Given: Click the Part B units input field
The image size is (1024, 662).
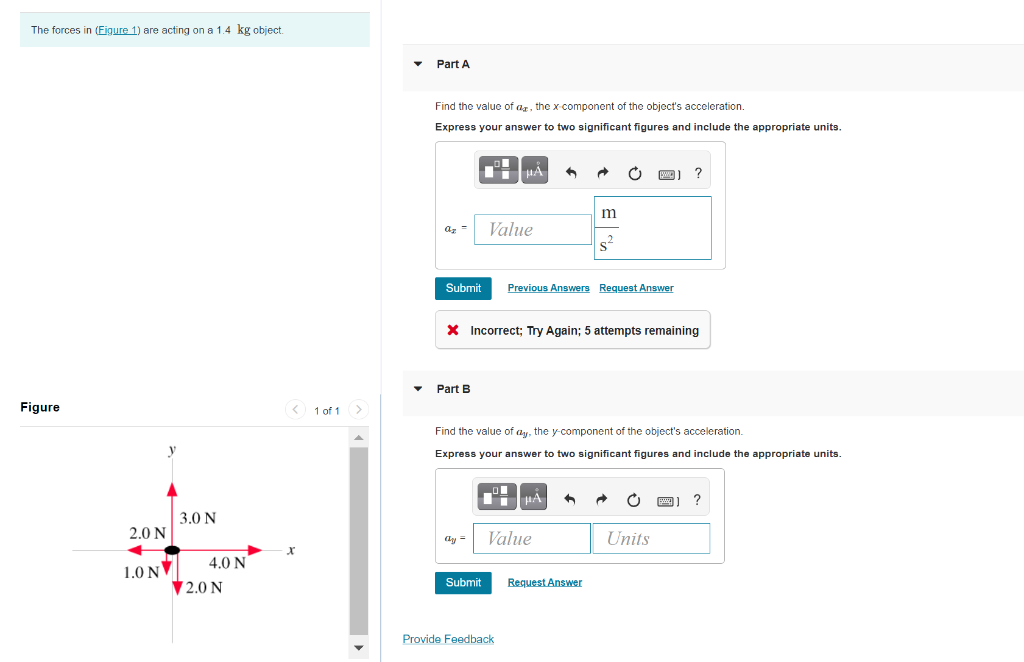Looking at the screenshot, I should [651, 539].
